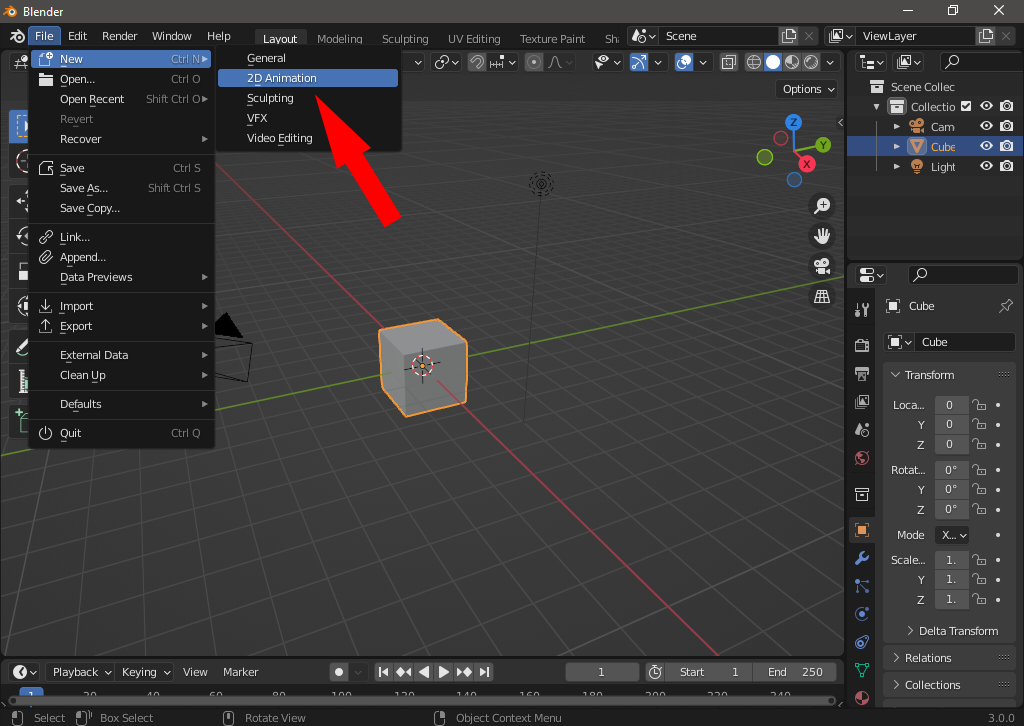Open the rotation Mode dropdown
Viewport: 1024px width, 726px height.
click(x=951, y=535)
